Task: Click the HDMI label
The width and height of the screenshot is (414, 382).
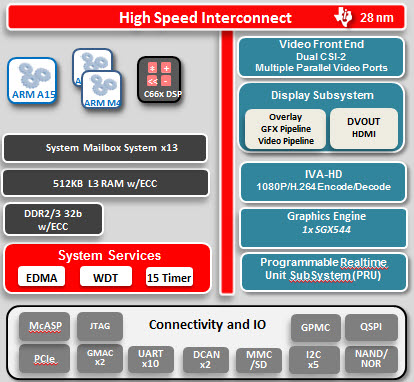Action: click(364, 134)
